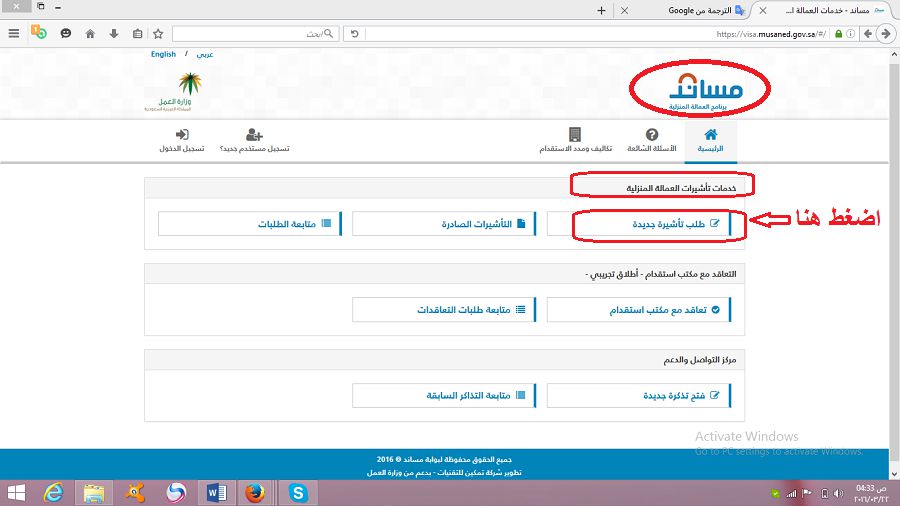Click the search magnifier icon

pos(328,34)
